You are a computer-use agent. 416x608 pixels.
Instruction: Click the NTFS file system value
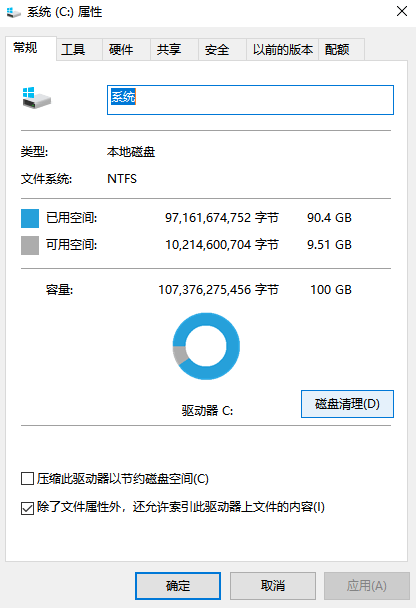click(122, 179)
